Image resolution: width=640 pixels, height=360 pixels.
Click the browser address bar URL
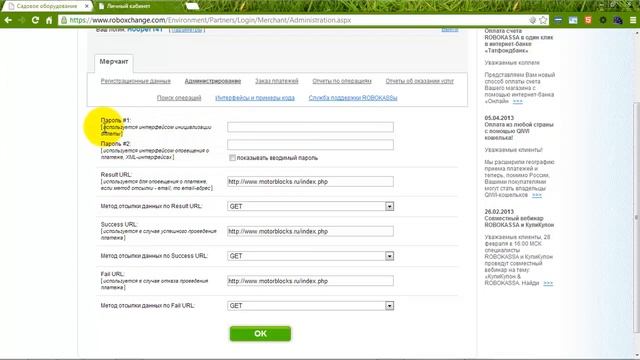coord(210,20)
